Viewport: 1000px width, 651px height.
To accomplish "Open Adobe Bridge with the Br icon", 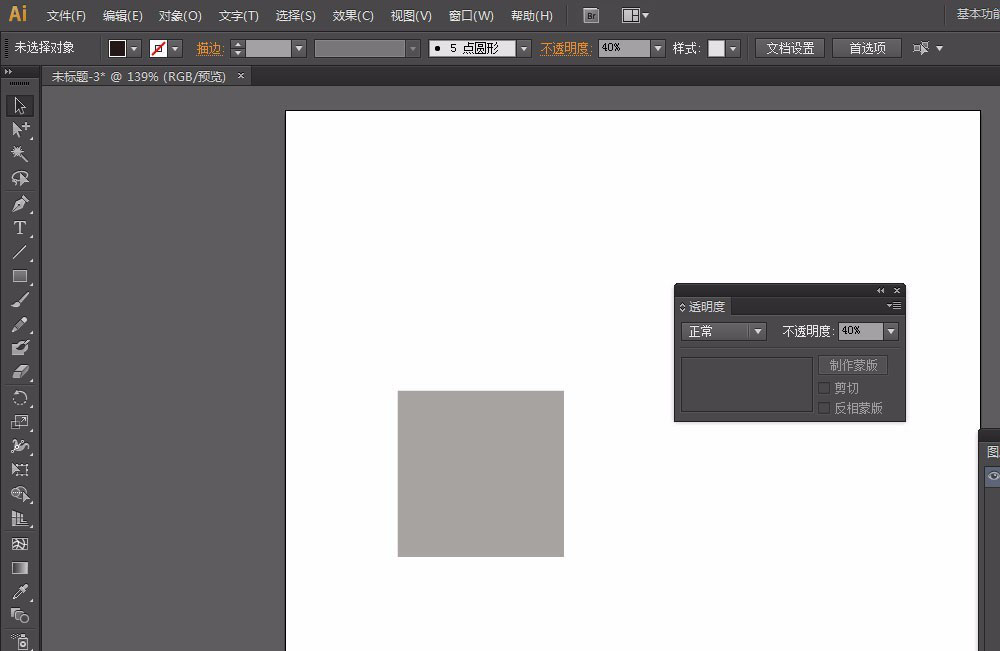I will coord(591,16).
